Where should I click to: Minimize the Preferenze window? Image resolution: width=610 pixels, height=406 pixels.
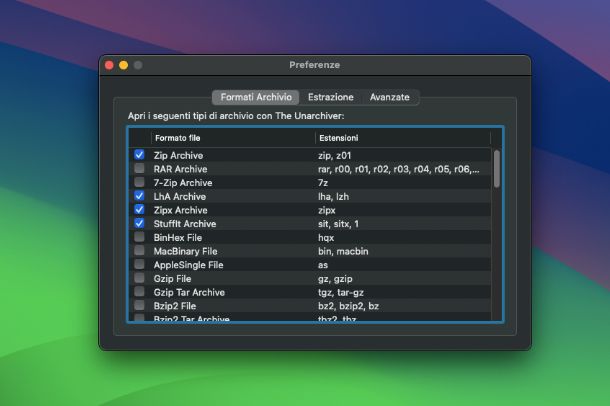pyautogui.click(x=124, y=65)
